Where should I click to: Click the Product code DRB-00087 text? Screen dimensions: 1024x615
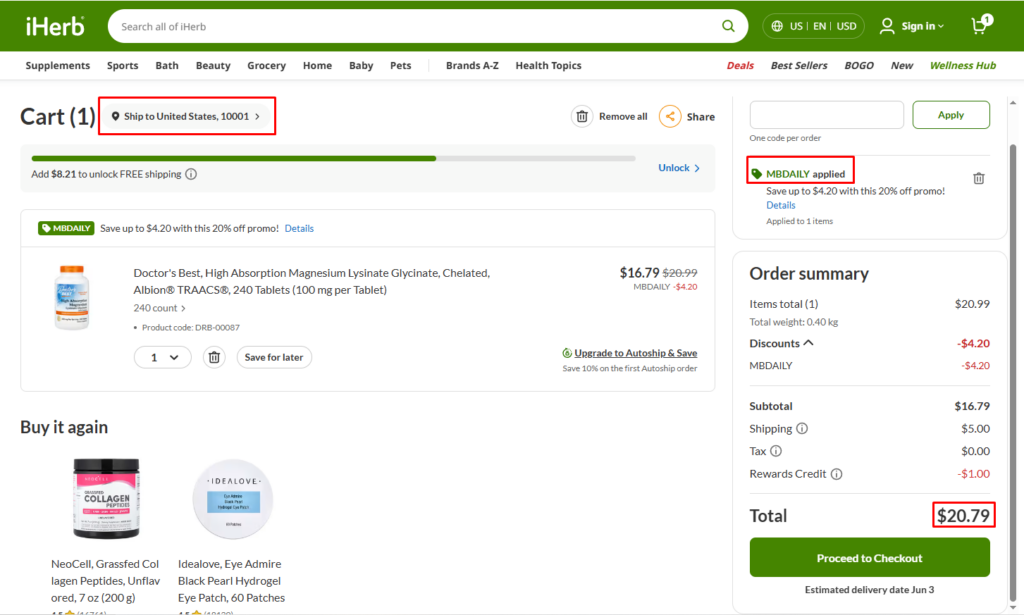[x=191, y=328]
